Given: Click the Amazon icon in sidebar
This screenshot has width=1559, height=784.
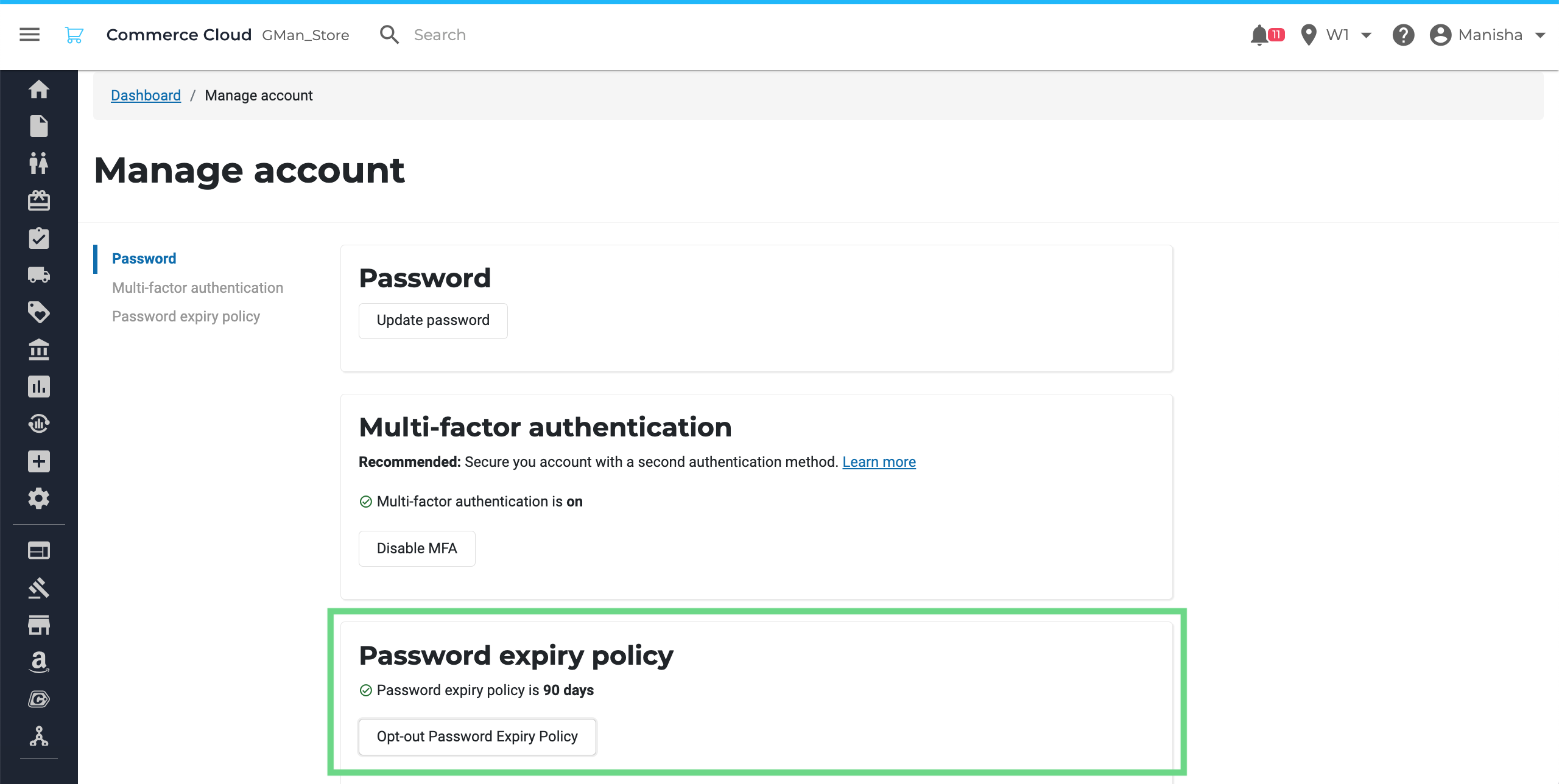Looking at the screenshot, I should 38,662.
